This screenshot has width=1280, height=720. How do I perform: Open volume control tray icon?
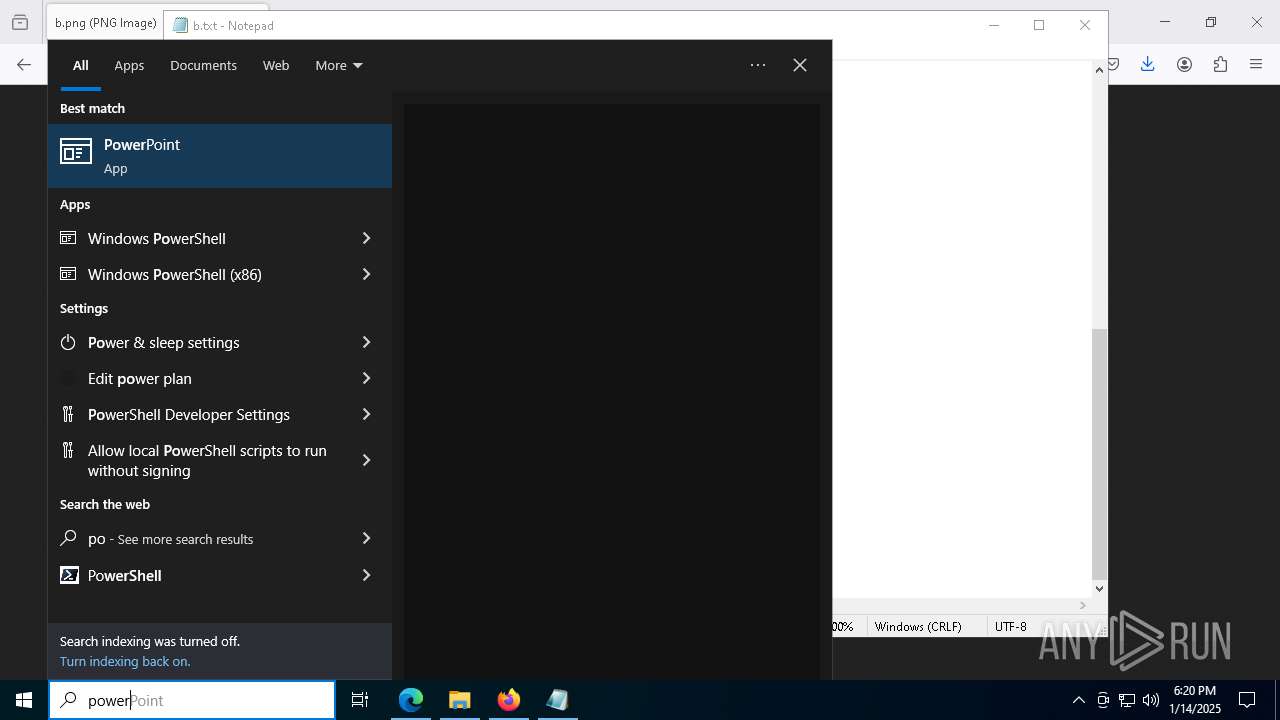click(x=1151, y=700)
